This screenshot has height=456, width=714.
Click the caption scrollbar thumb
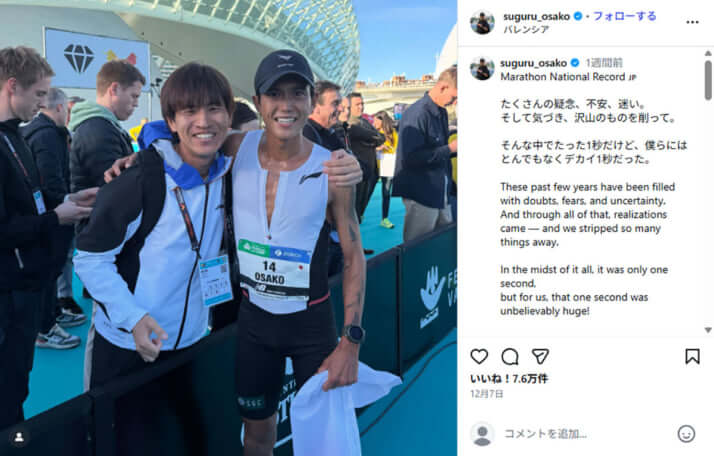pyautogui.click(x=708, y=80)
